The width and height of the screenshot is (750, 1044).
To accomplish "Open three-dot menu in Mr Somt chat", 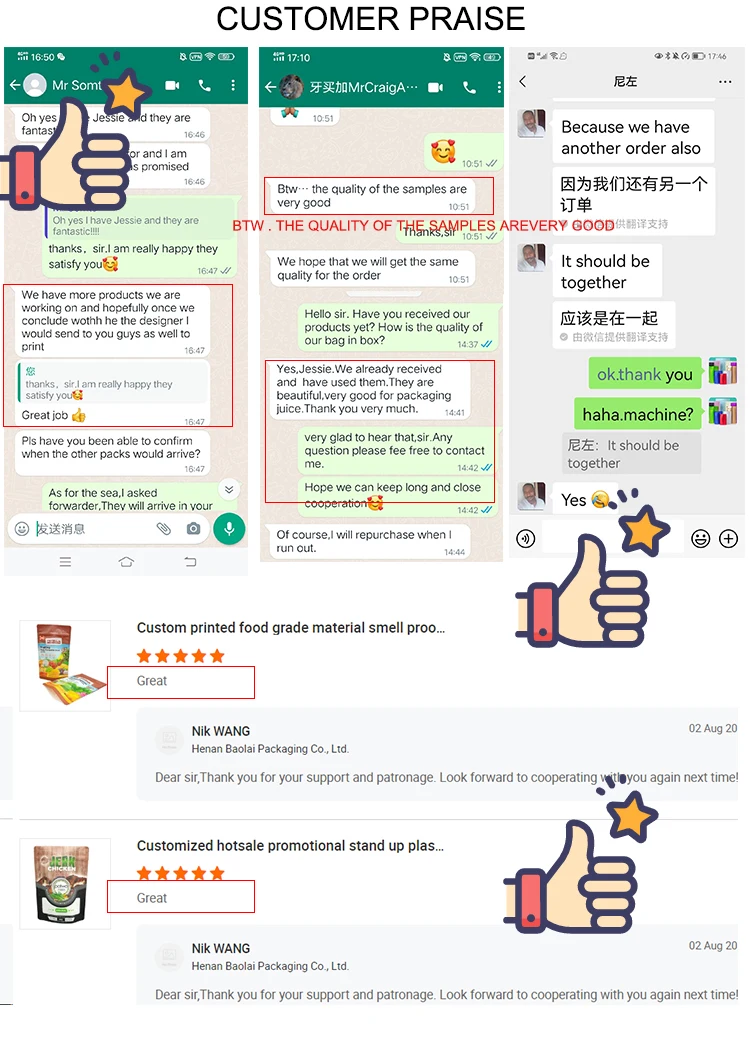I will pyautogui.click(x=232, y=85).
